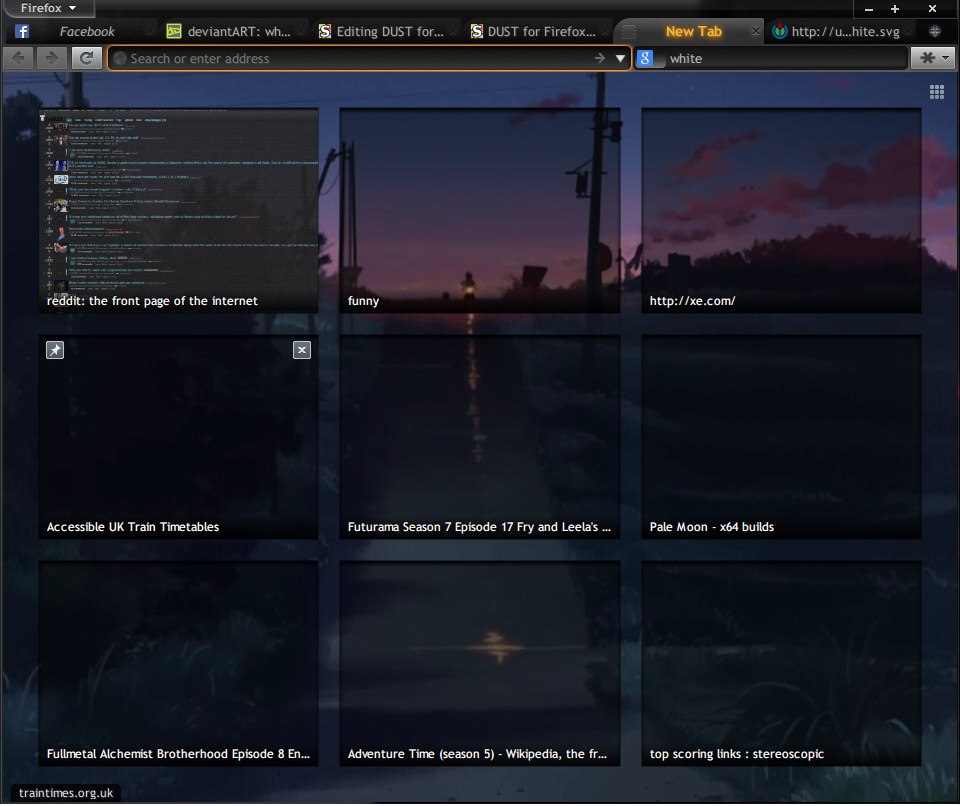Open the http://xe.com/ tile
Image resolution: width=960 pixels, height=806 pixels.
[781, 210]
